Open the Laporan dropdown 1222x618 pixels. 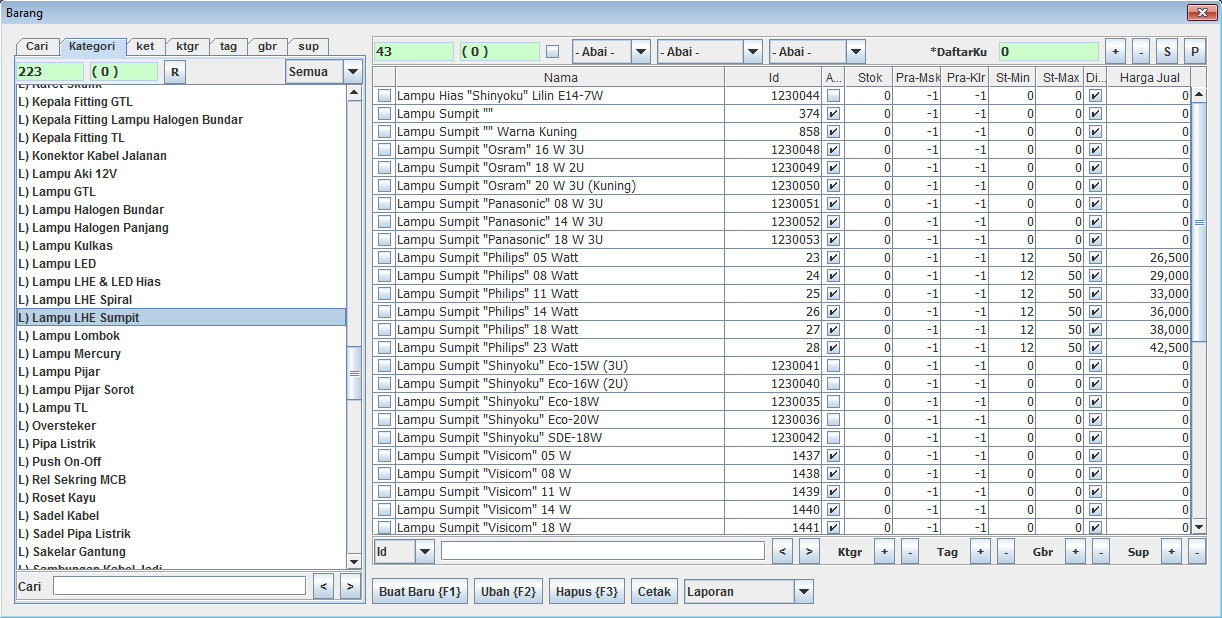tap(804, 592)
